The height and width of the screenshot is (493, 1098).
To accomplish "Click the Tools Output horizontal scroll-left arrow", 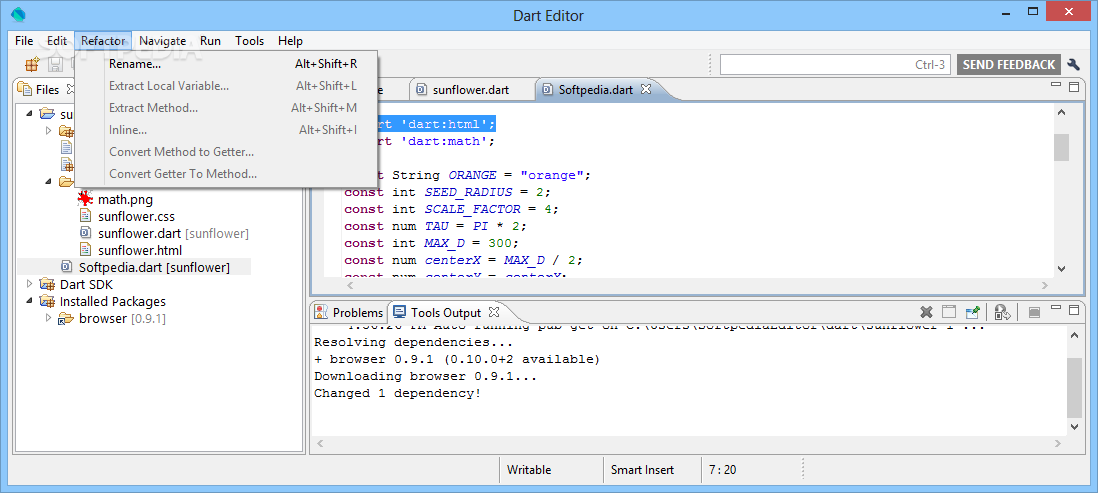I will 321,443.
